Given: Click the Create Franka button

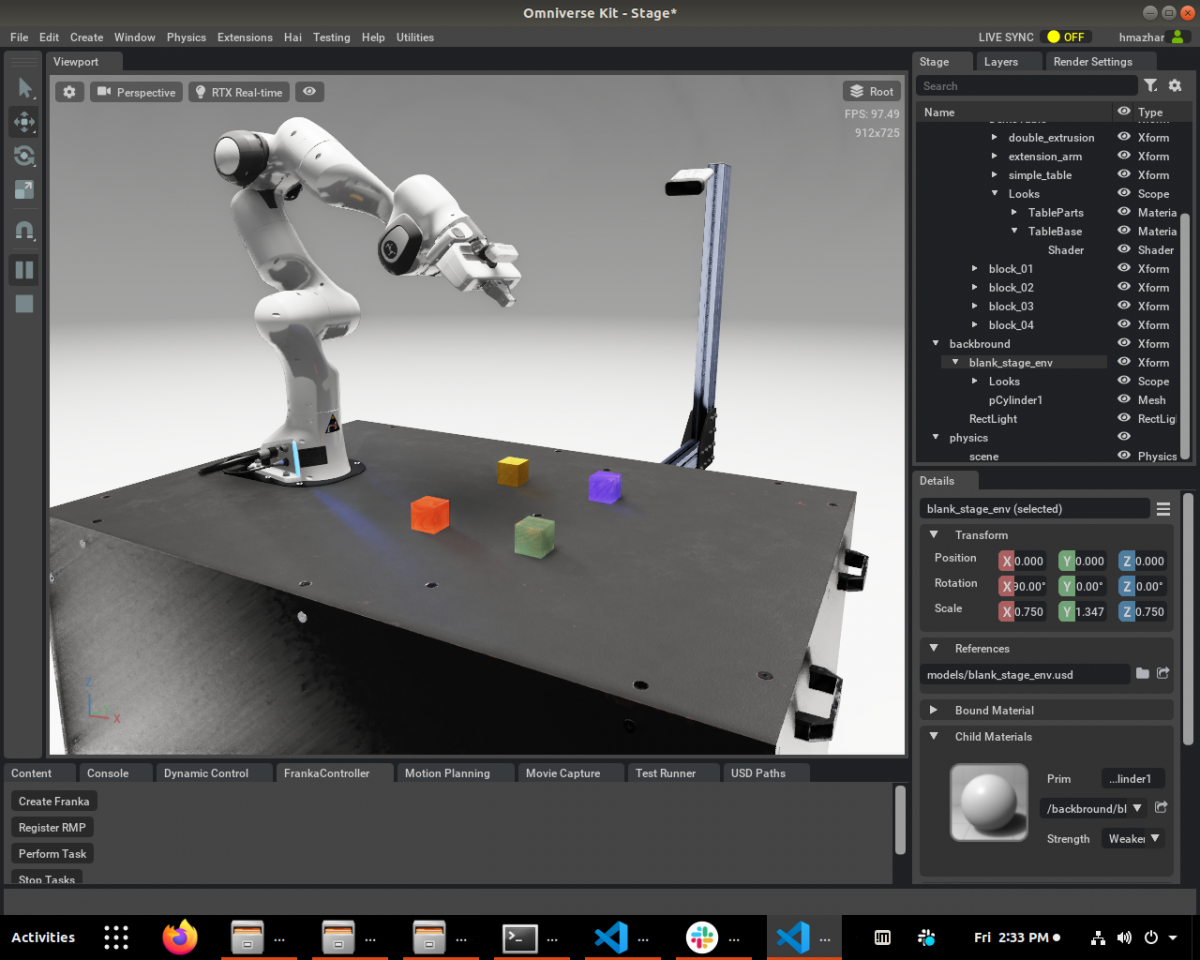Looking at the screenshot, I should (x=54, y=801).
